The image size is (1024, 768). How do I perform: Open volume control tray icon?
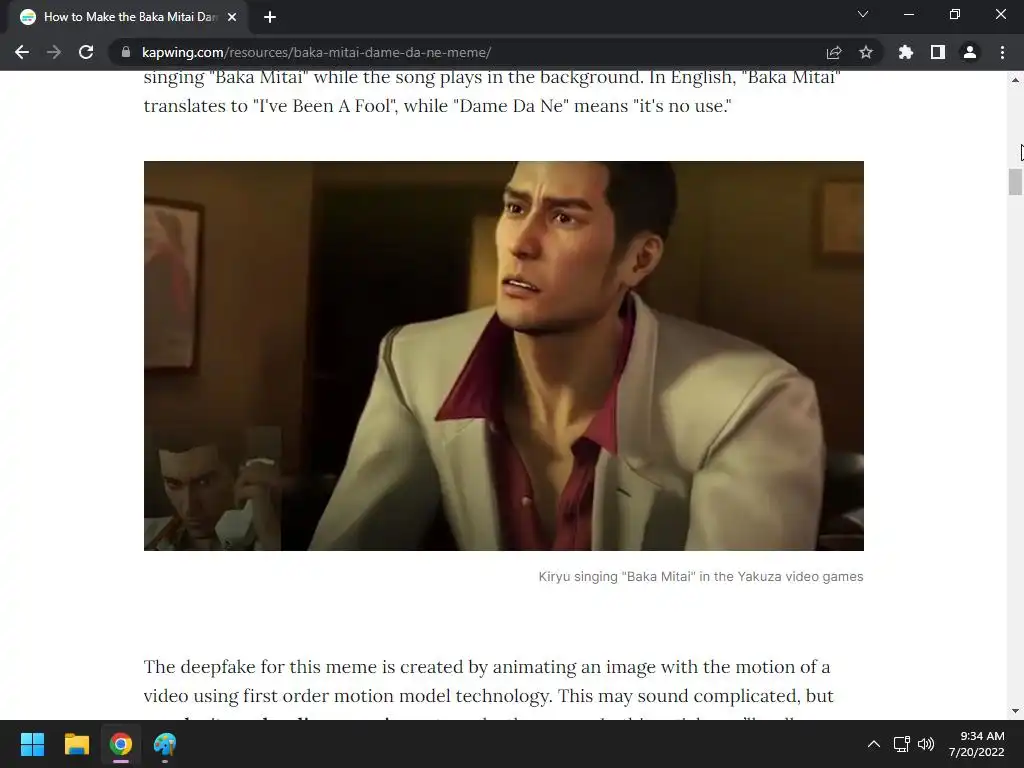point(926,744)
